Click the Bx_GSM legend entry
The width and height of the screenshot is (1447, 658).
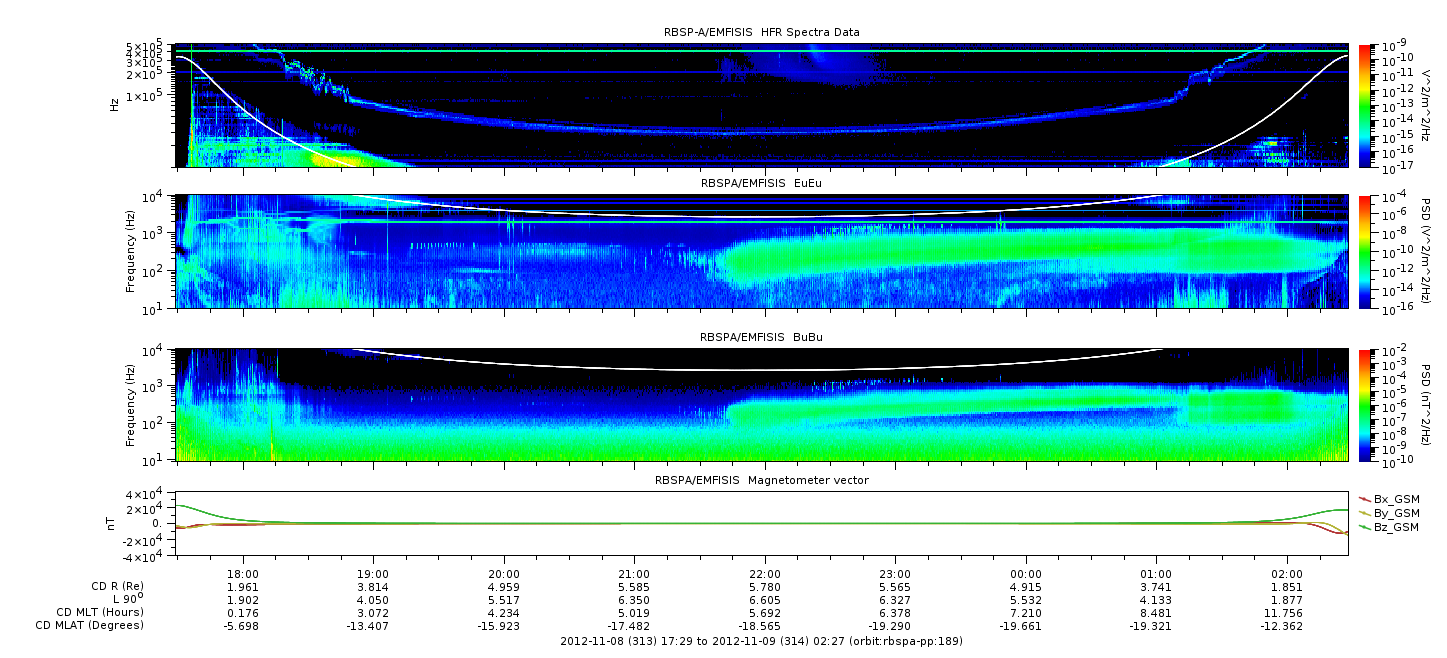tap(1395, 498)
